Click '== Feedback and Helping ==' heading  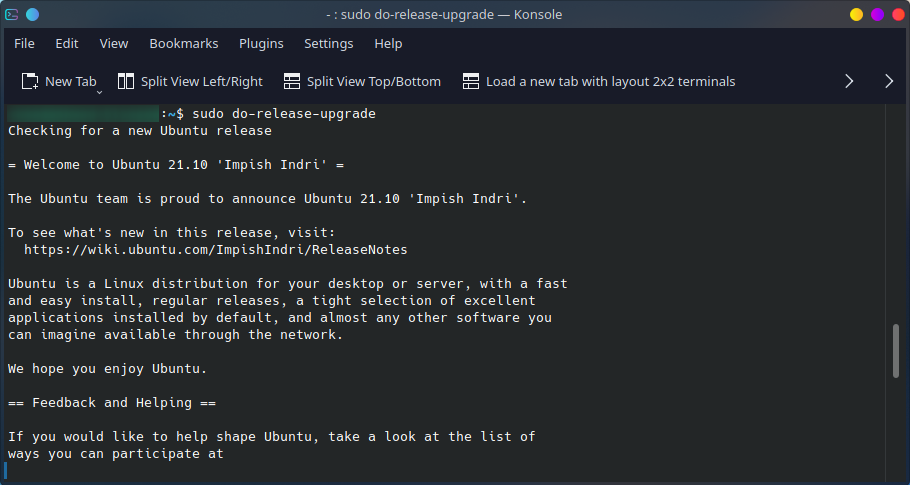click(x=112, y=403)
